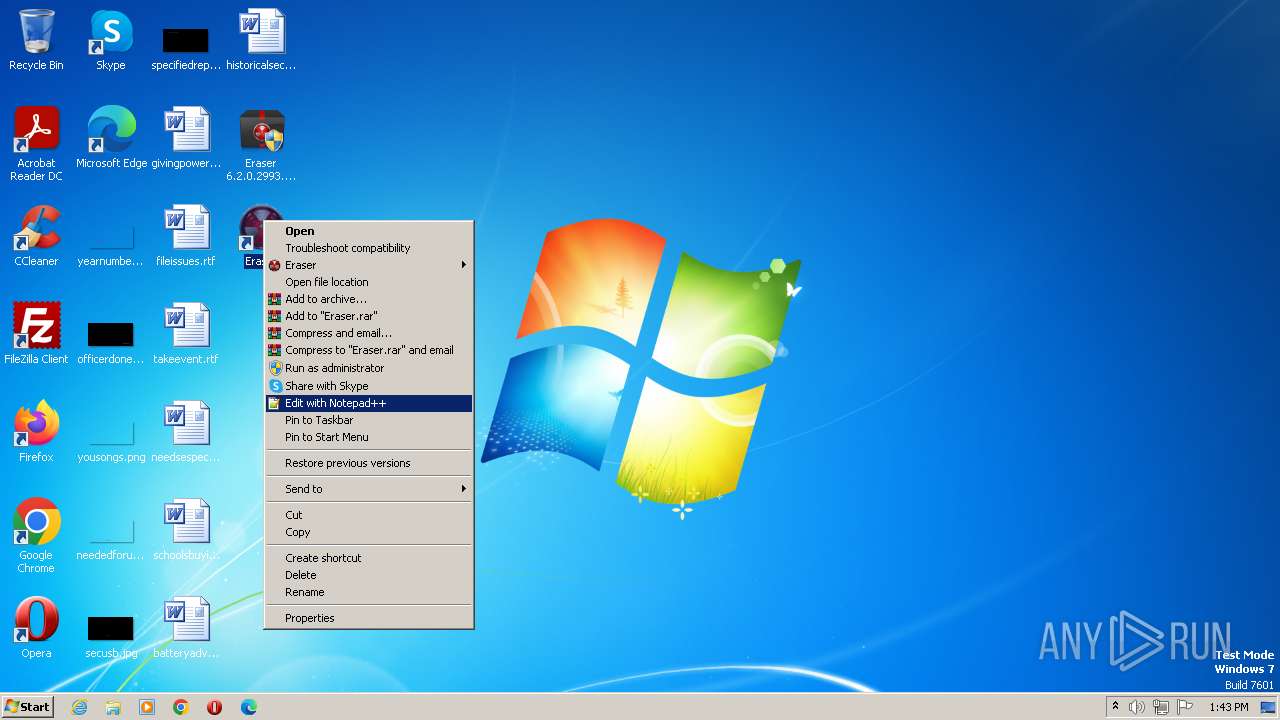The height and width of the screenshot is (720, 1280).
Task: Select the Eraser 6.2.0.2993 installer icon
Action: (x=261, y=144)
